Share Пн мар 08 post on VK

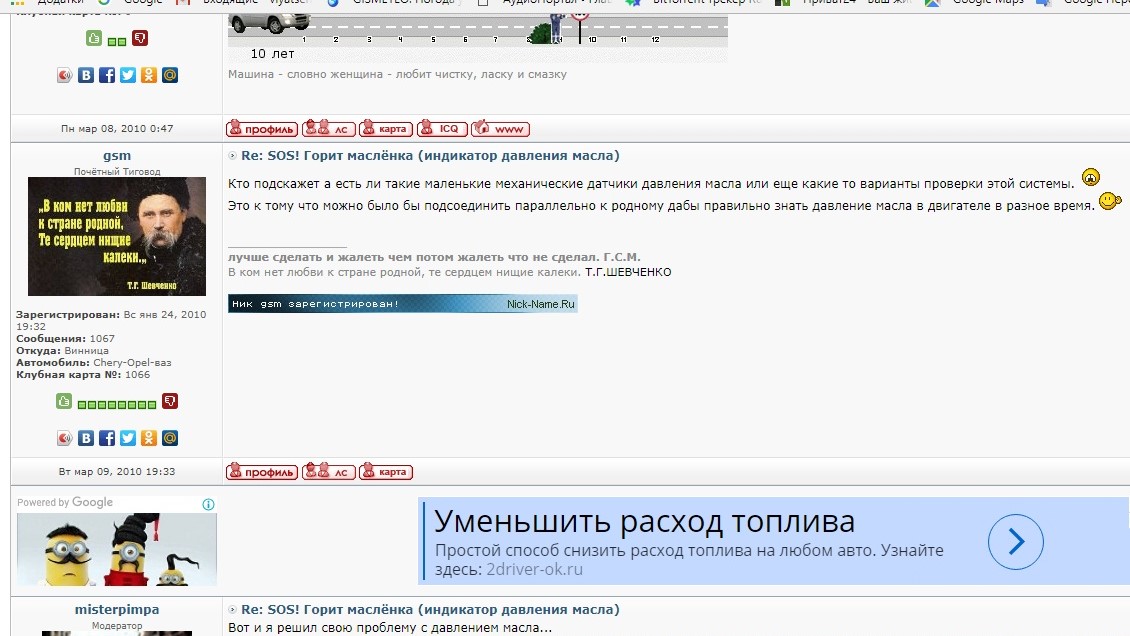tap(86, 75)
